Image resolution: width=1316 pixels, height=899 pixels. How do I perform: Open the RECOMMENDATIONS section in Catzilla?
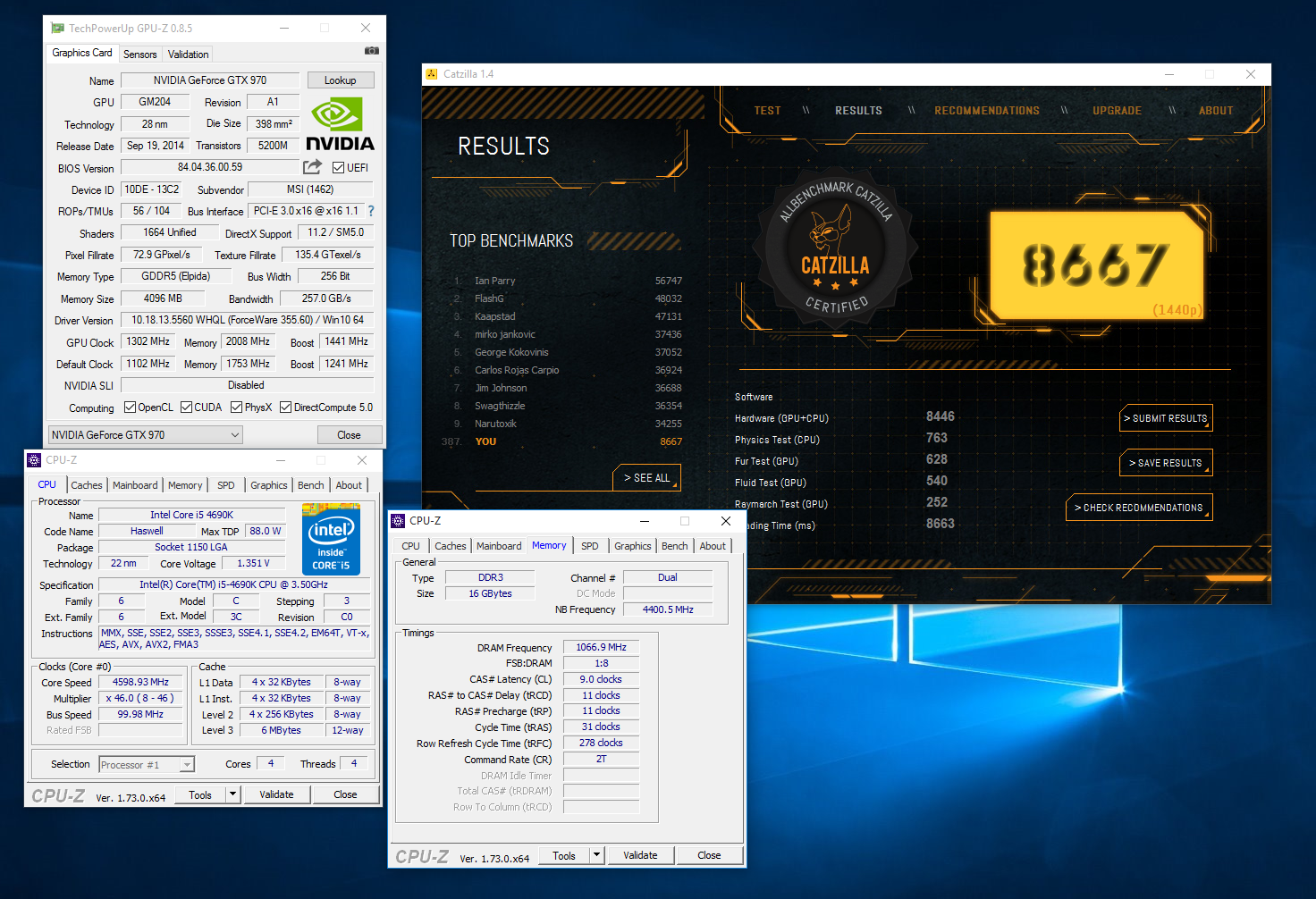[987, 111]
